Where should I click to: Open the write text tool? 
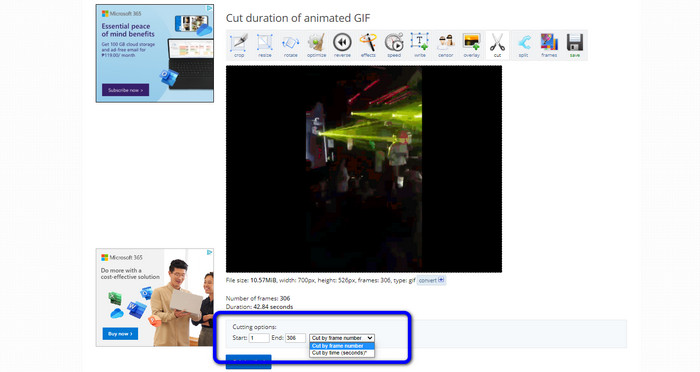[x=420, y=45]
